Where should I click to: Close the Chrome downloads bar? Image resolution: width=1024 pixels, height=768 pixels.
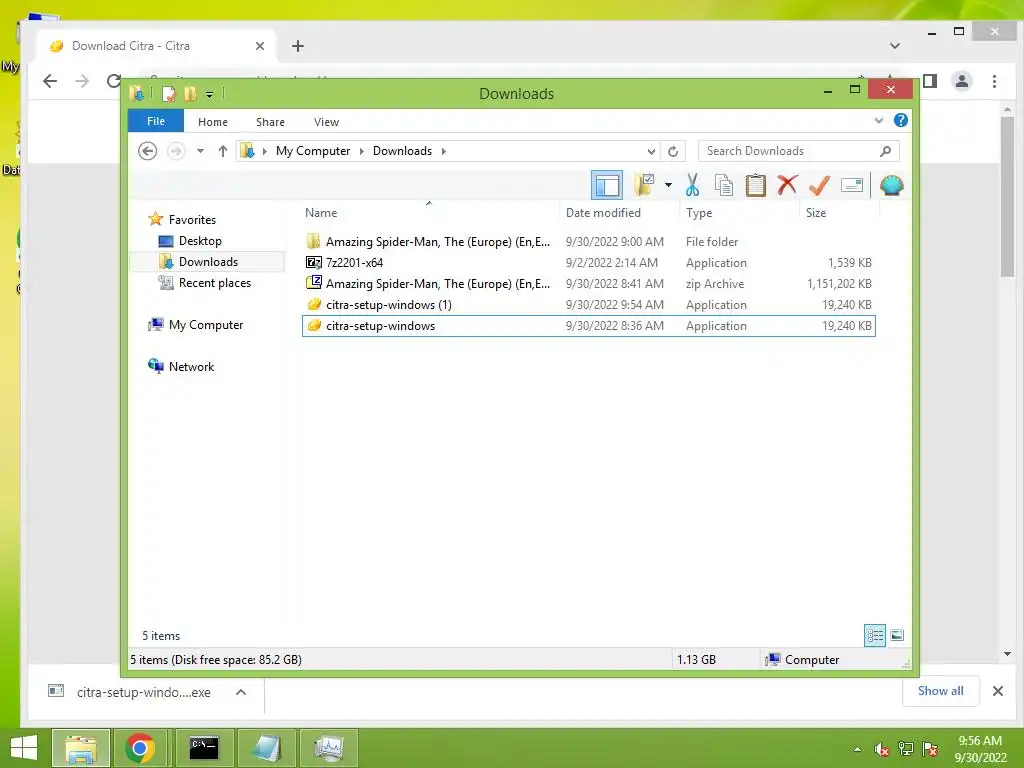(998, 691)
